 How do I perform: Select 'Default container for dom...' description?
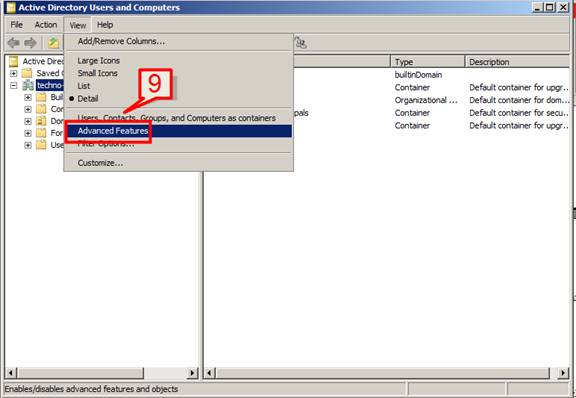coord(519,100)
